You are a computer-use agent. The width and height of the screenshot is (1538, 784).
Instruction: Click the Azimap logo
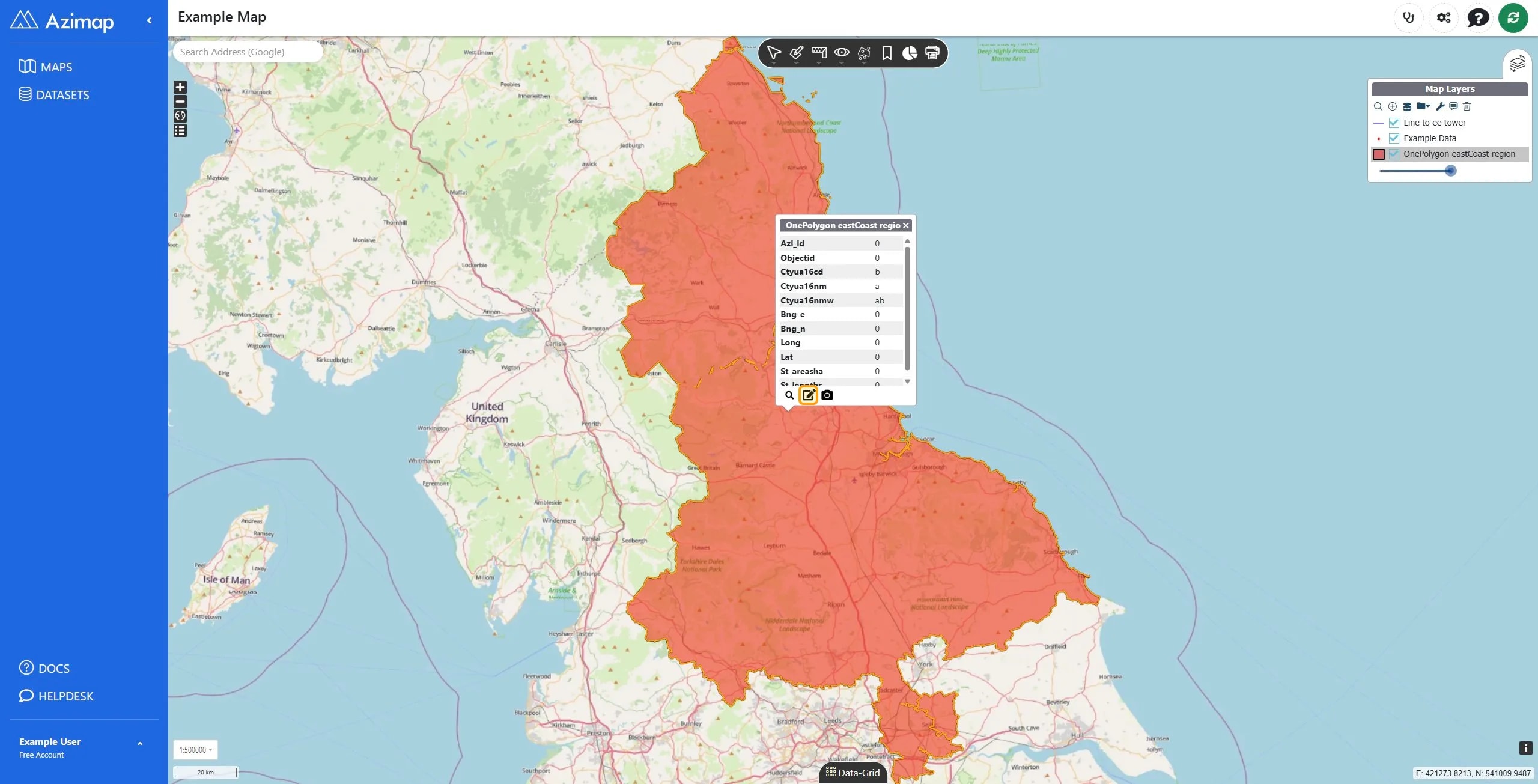click(62, 21)
